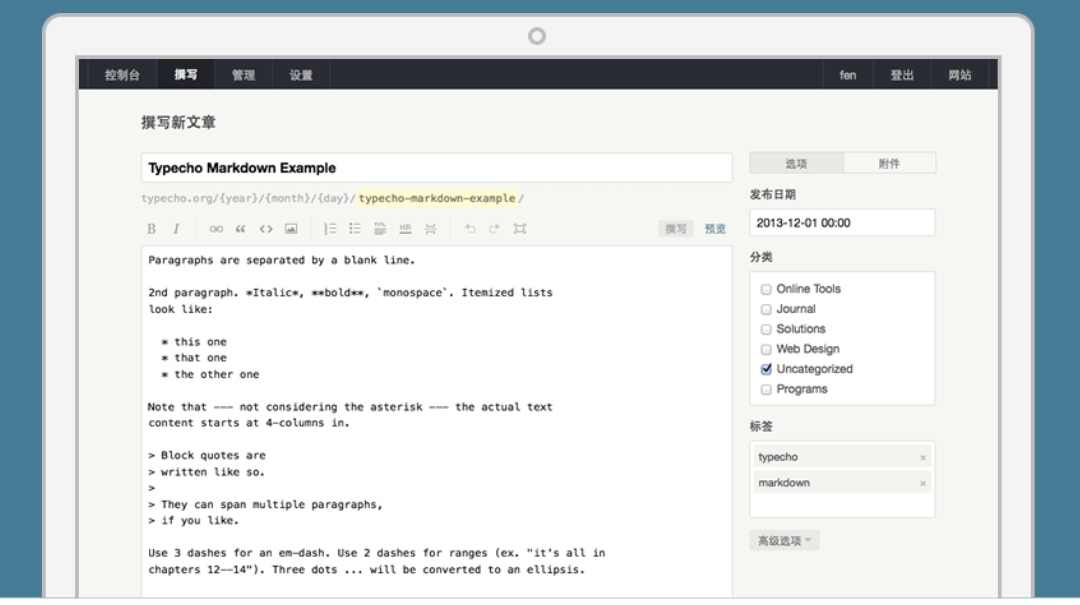The image size is (1080, 605).
Task: Open the 撰写 write menu
Action: pos(185,74)
